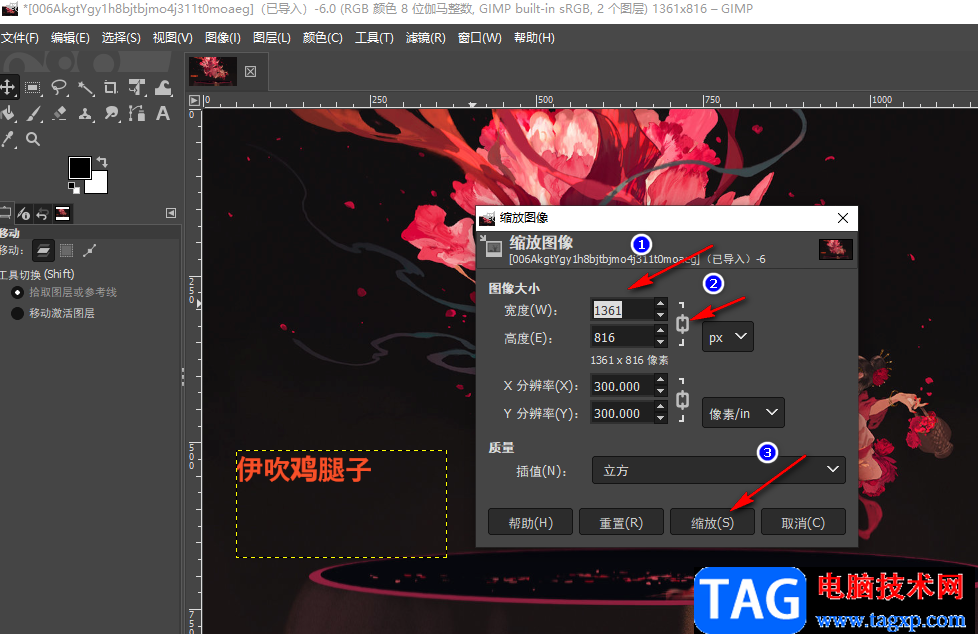
Task: Decrease the height with the down stepper
Action: (661, 343)
